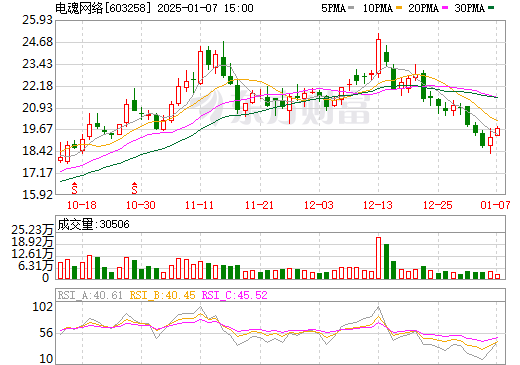520x365 pixels.
Task: Click the 11-21 date label
Action: pyautogui.click(x=259, y=205)
